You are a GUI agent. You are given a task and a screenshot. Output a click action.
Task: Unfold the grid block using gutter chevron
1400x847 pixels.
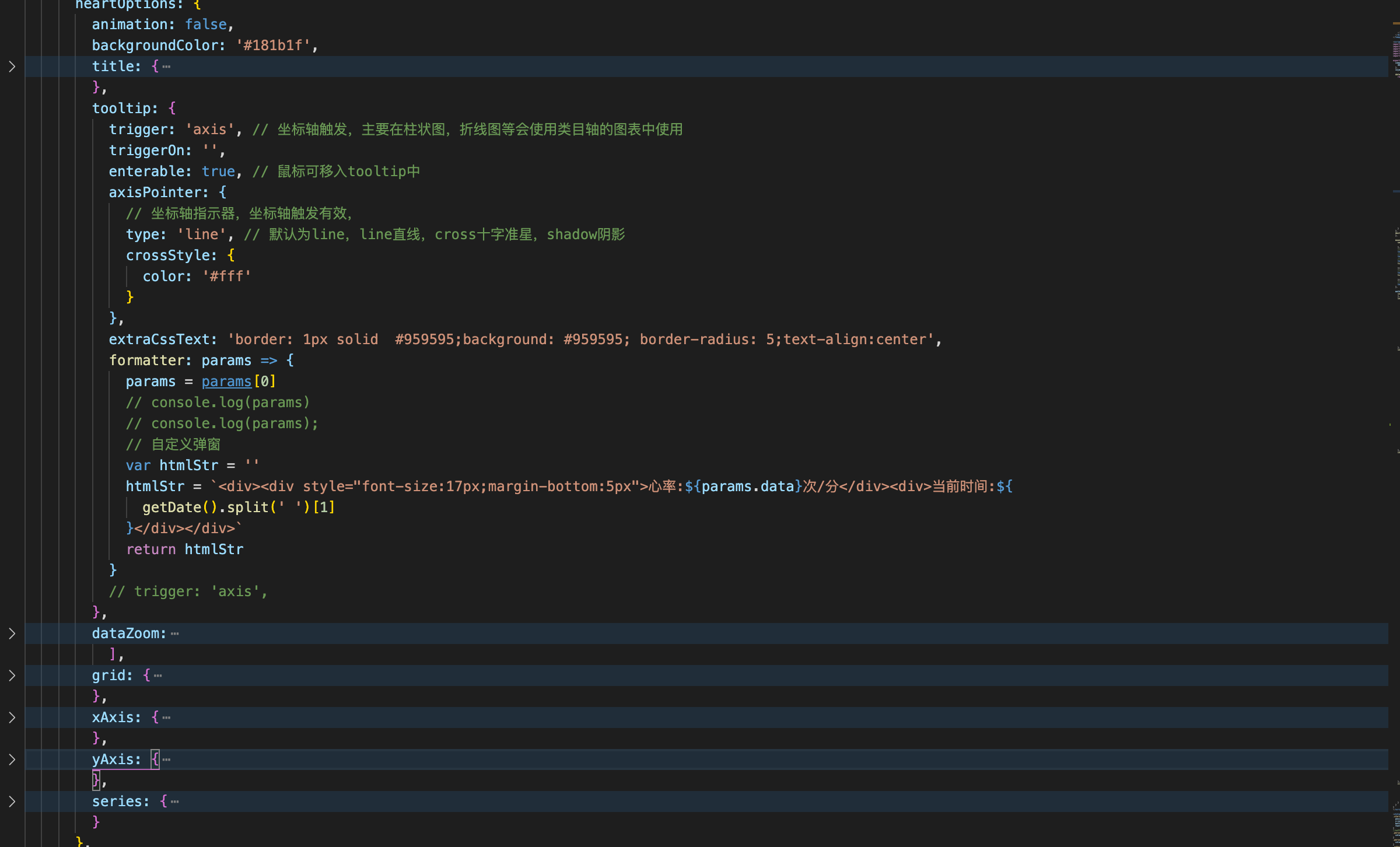click(12, 675)
